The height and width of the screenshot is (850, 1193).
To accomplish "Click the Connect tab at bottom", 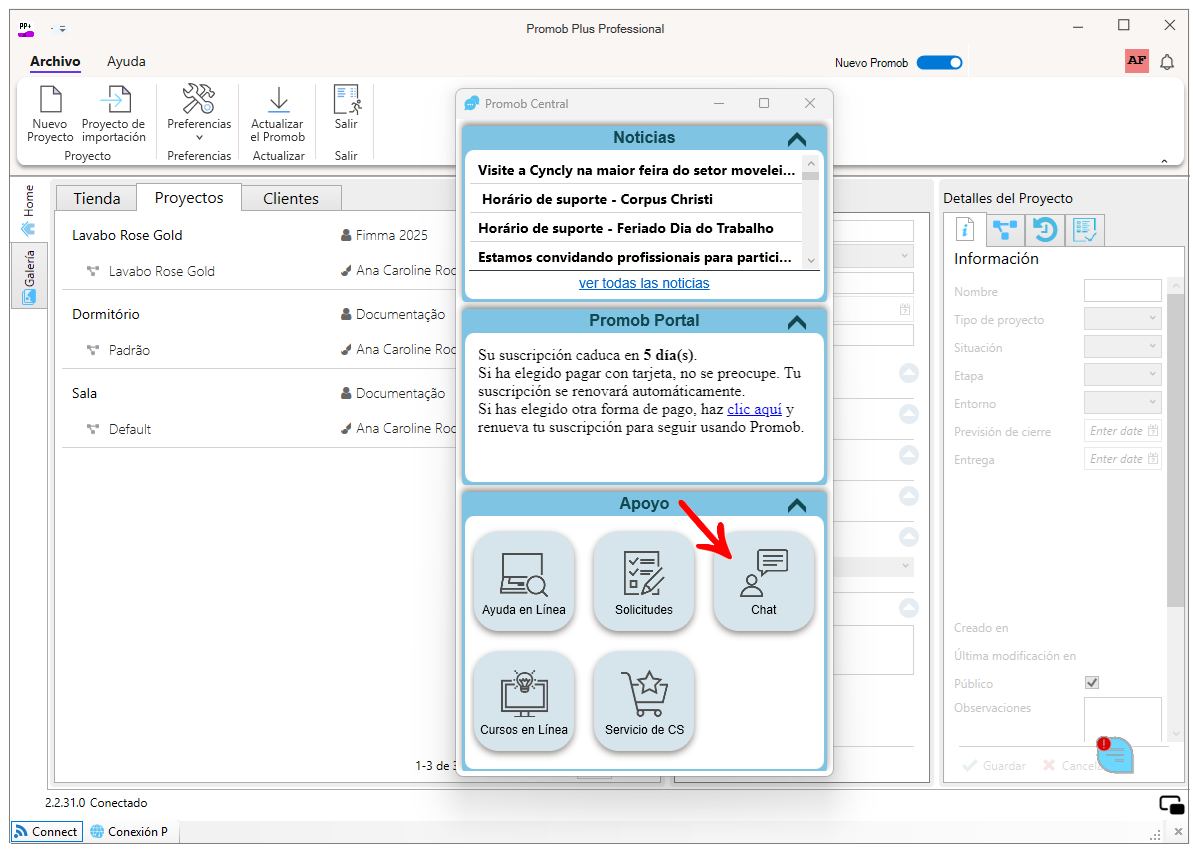I will pyautogui.click(x=47, y=832).
